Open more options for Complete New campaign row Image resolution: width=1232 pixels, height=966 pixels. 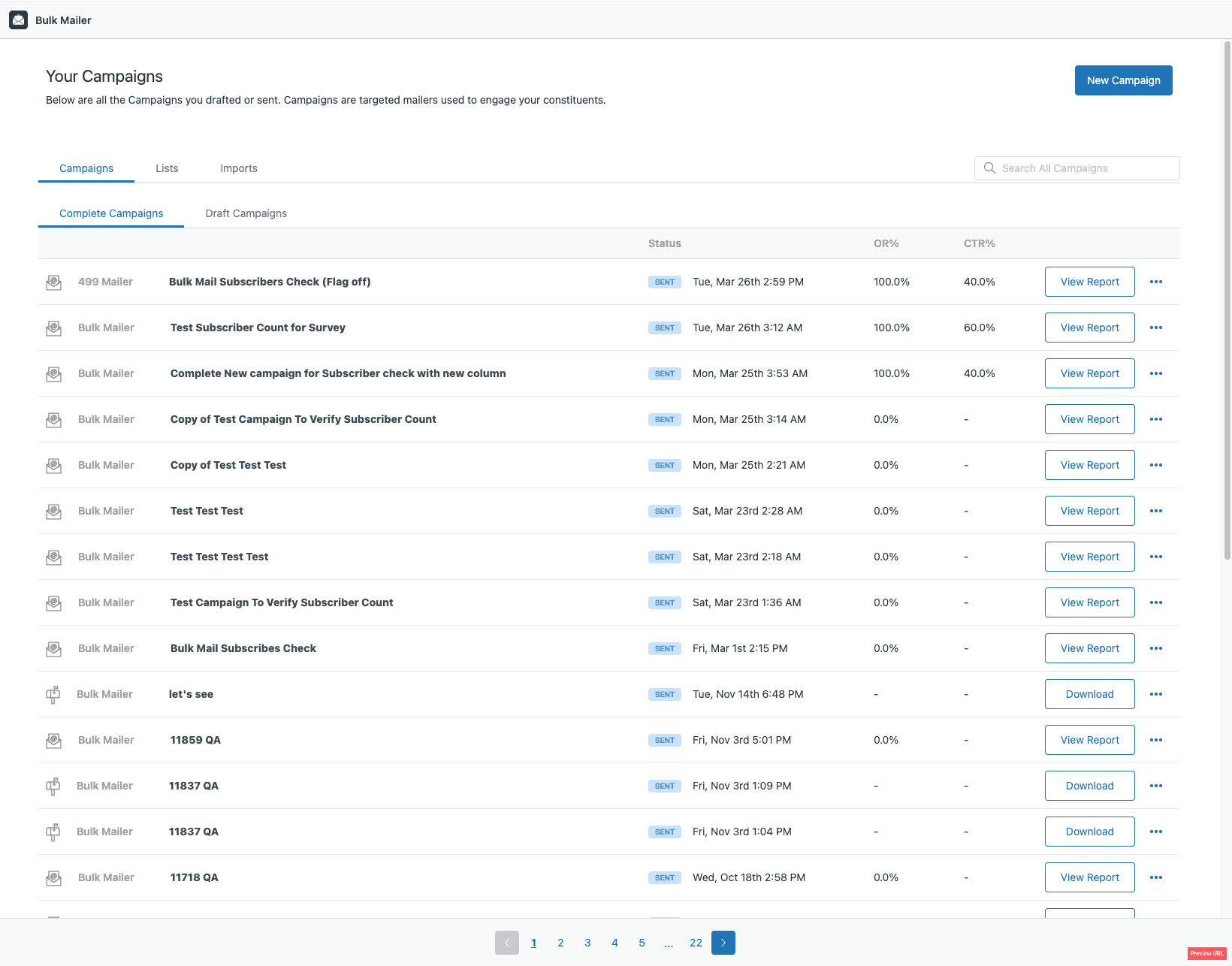coord(1156,373)
